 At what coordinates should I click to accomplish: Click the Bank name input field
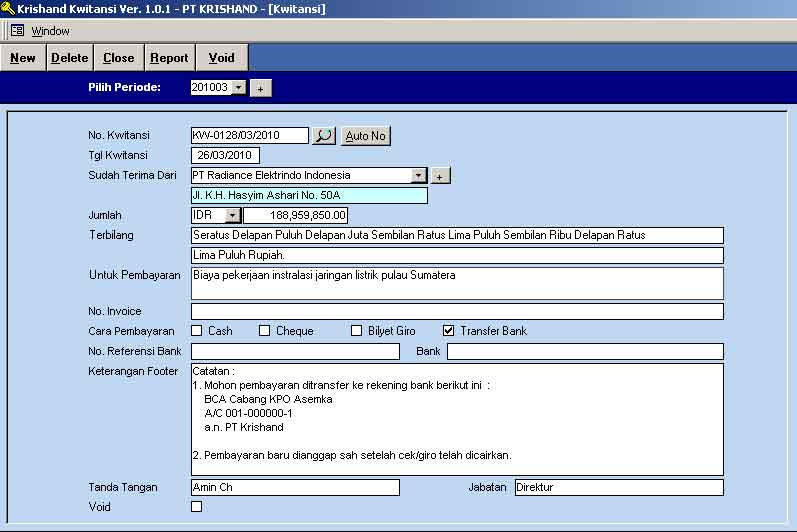(585, 352)
